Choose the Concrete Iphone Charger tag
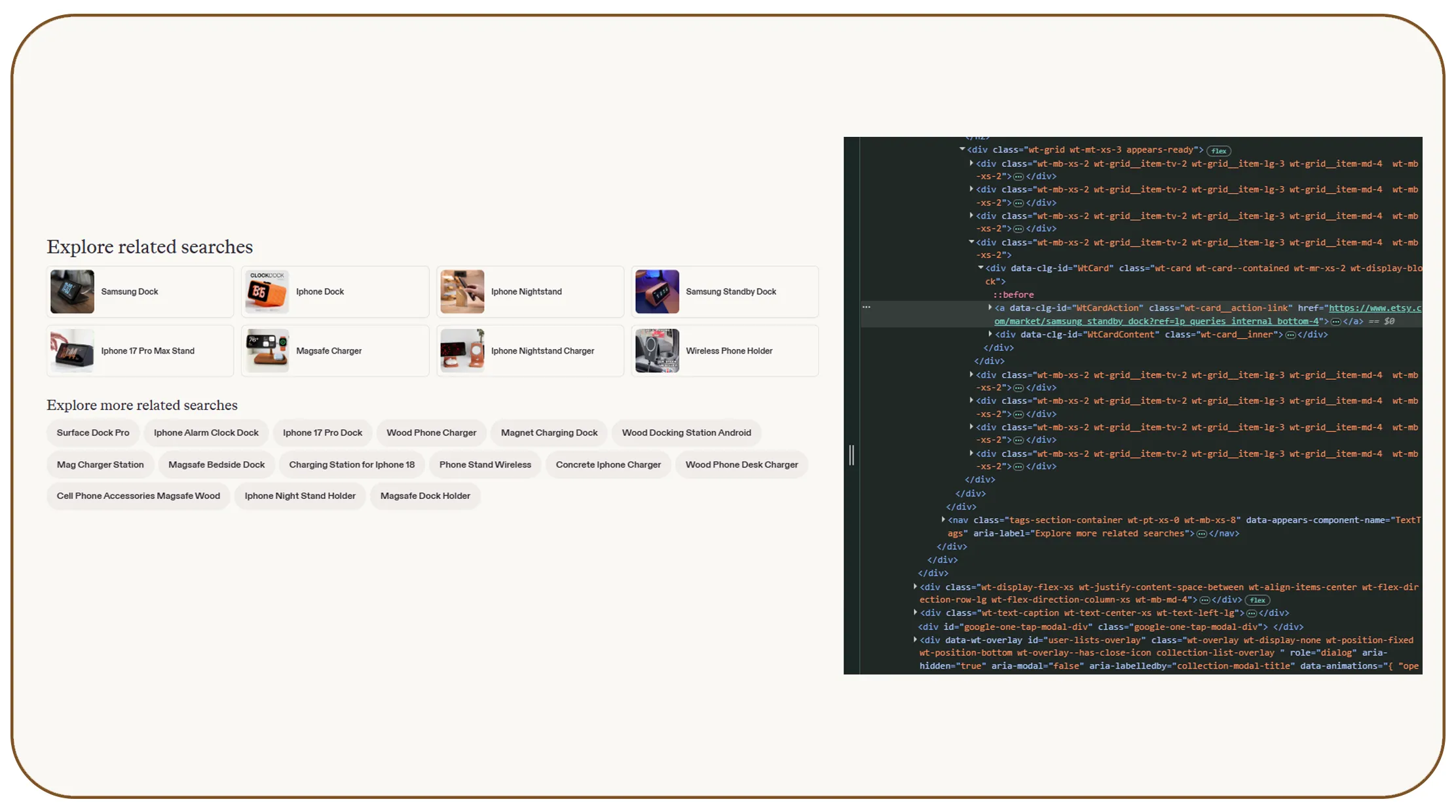 click(608, 465)
